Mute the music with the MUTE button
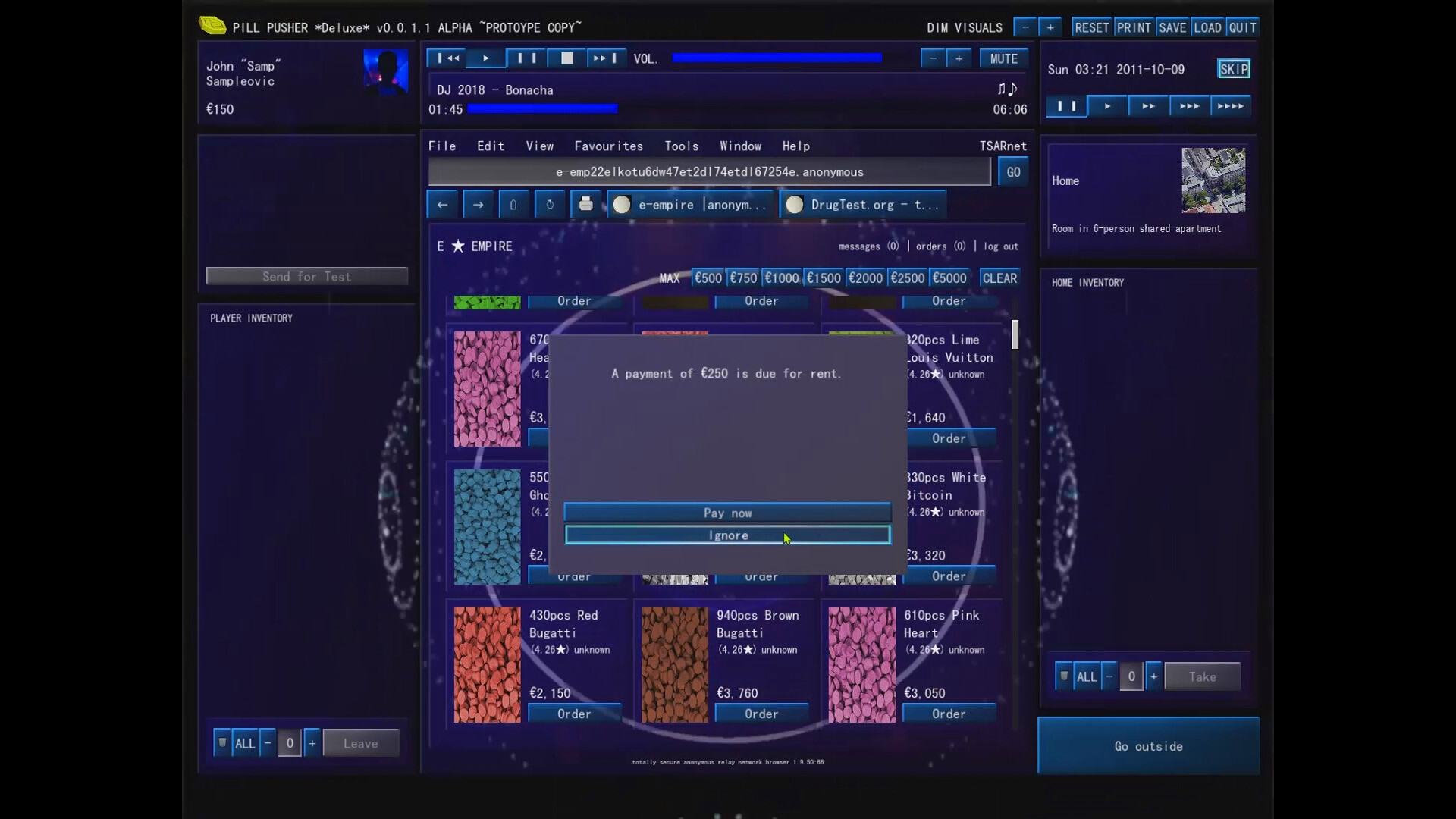The height and width of the screenshot is (819, 1456). pos(1003,58)
